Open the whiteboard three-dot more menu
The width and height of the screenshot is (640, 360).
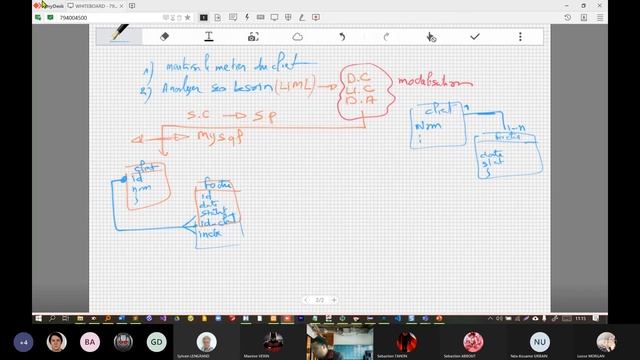click(520, 37)
